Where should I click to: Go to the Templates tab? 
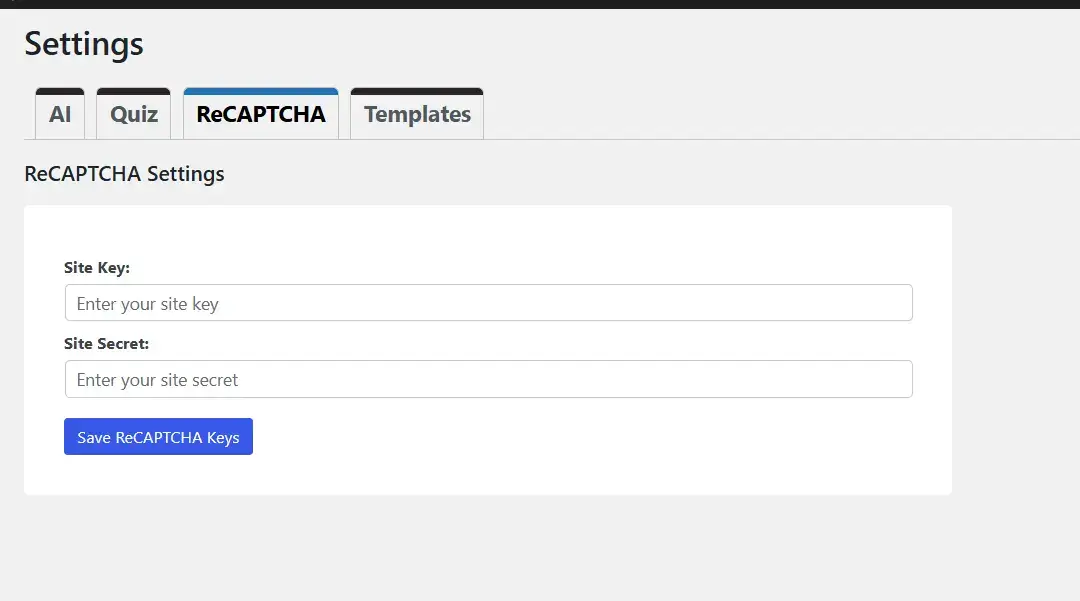[417, 115]
